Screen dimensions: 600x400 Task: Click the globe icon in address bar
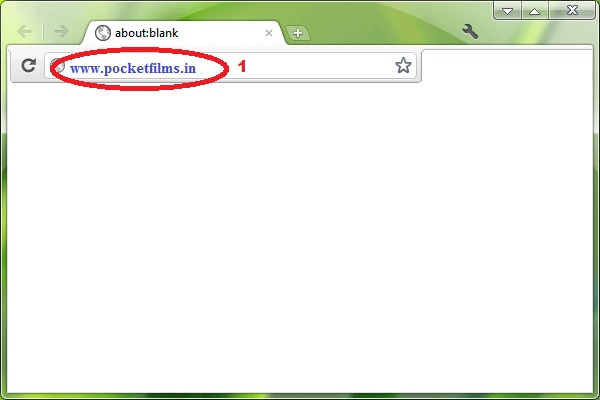tap(57, 66)
